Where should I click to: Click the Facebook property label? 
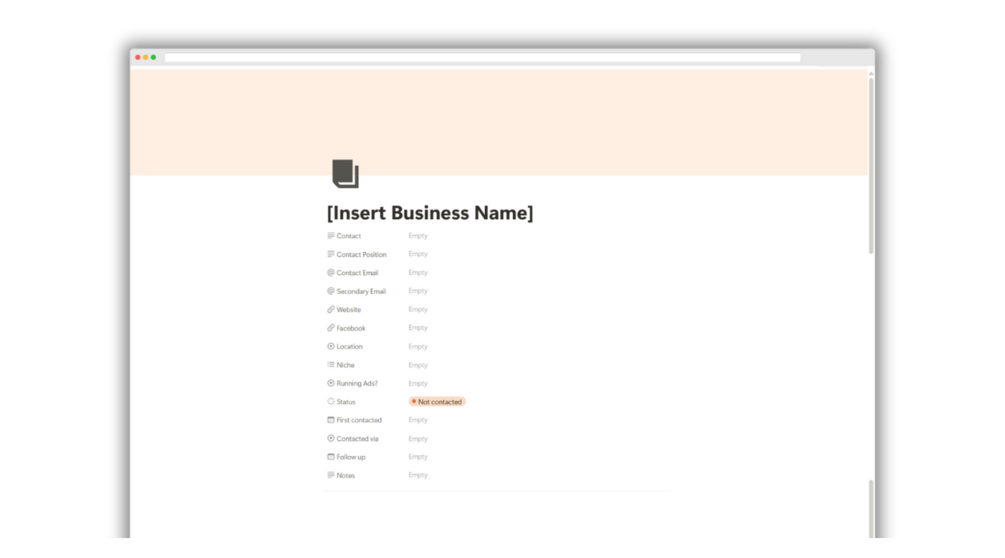click(351, 328)
